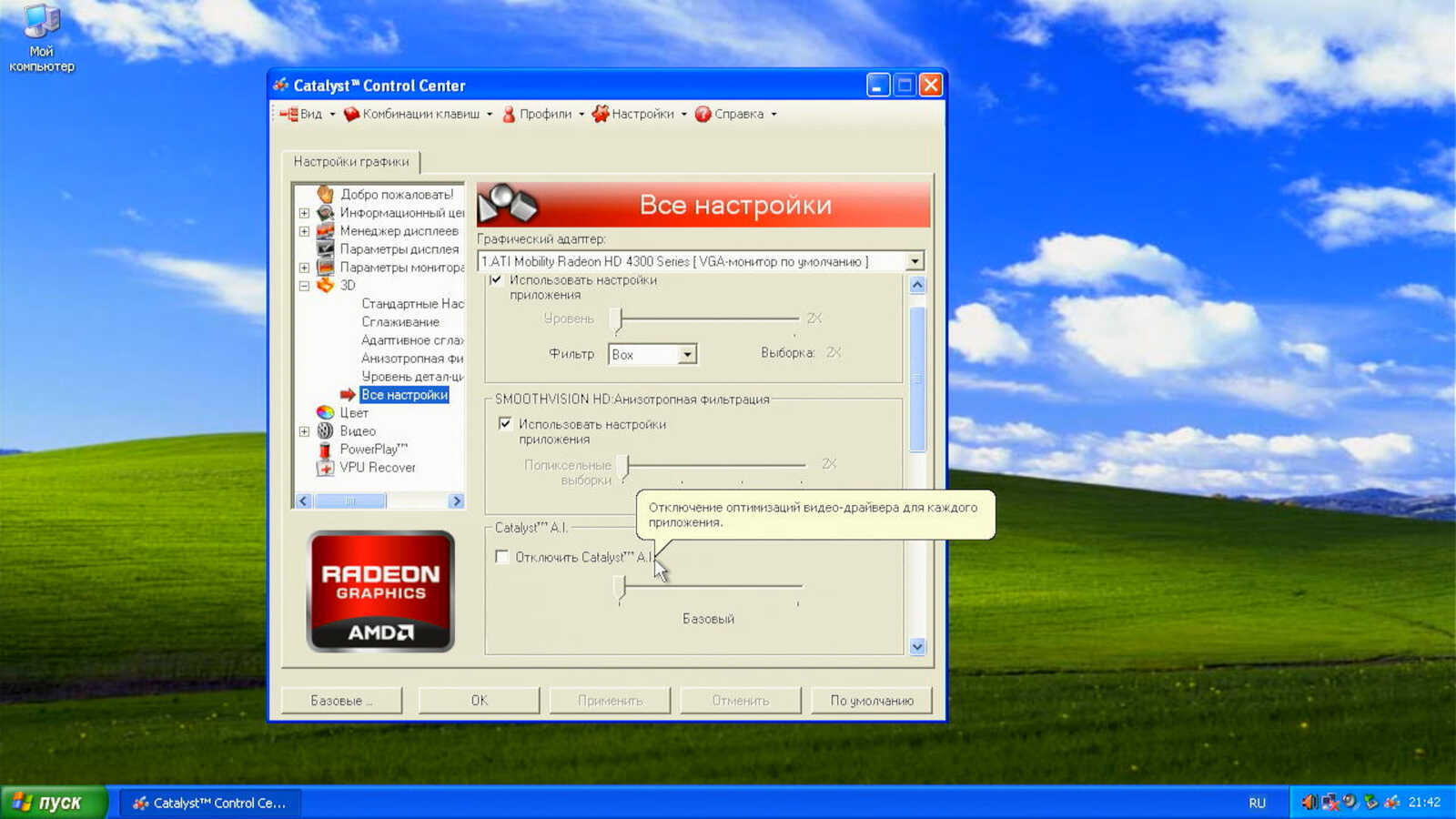Click the RU language indicator
Image resolution: width=1456 pixels, height=819 pixels.
(x=1257, y=803)
